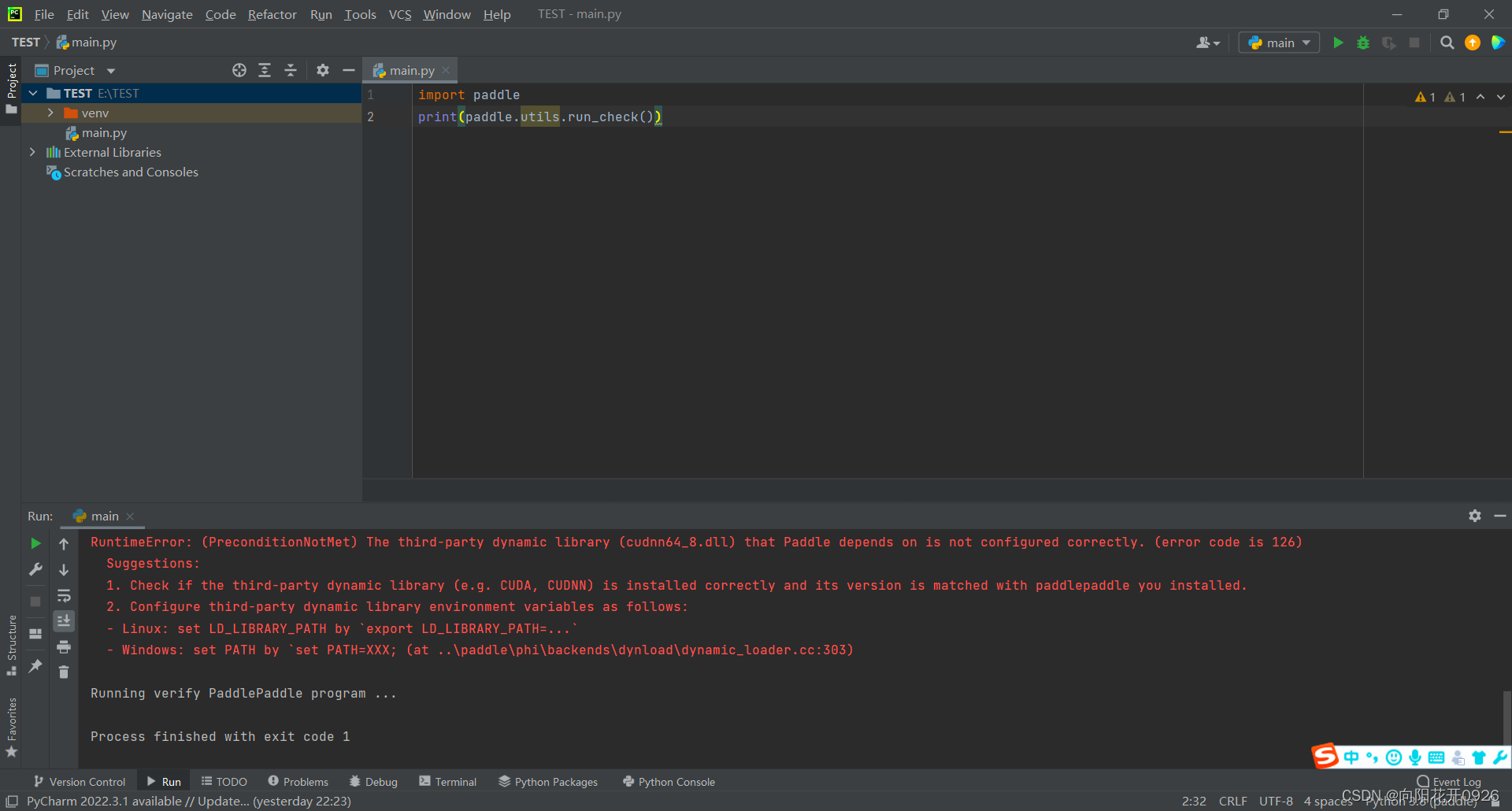Image resolution: width=1512 pixels, height=811 pixels.
Task: Toggle Sogou input language in system tray
Action: 1351,757
